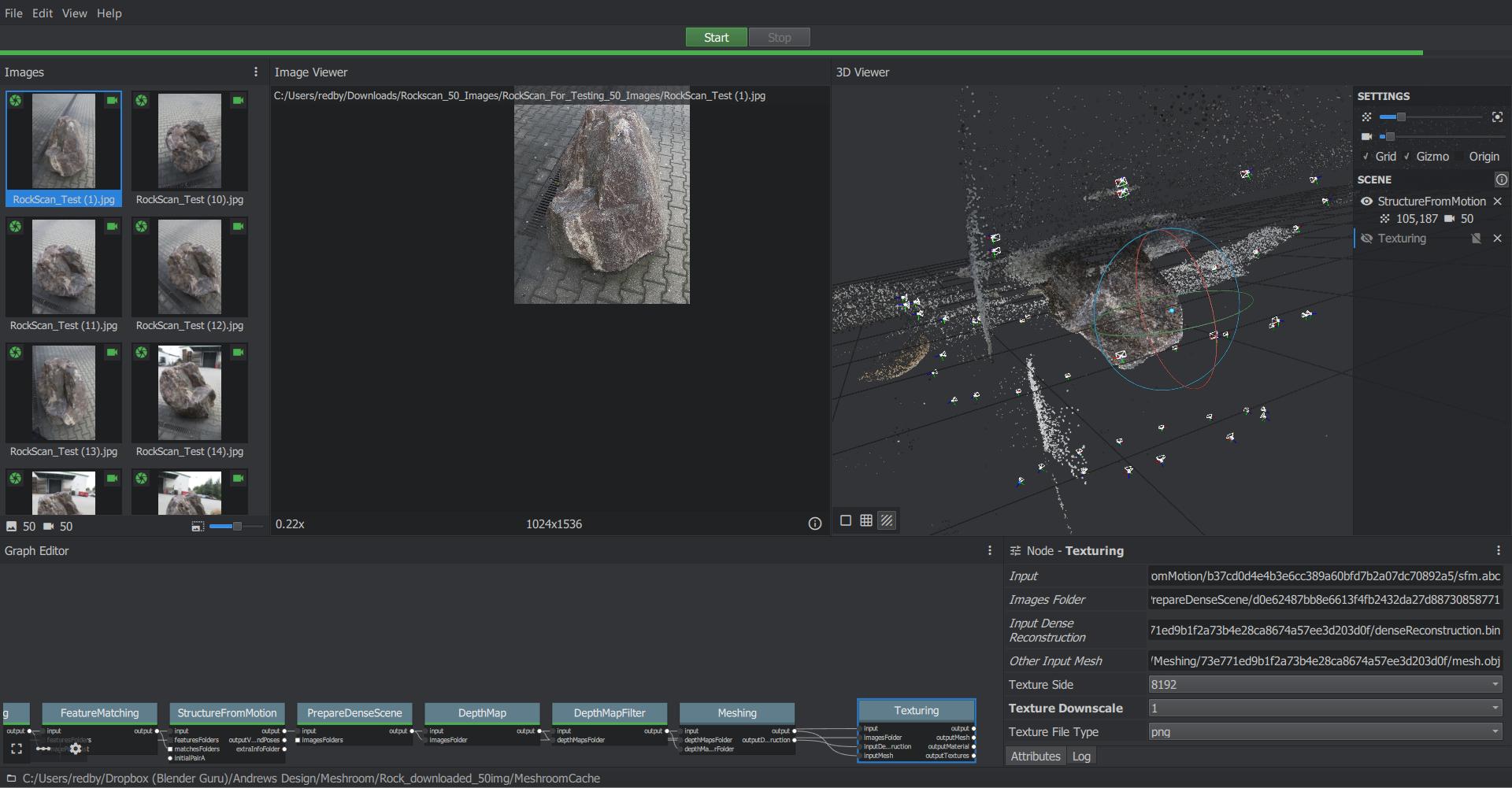The width and height of the screenshot is (1512, 788).
Task: Open the Texture Downscale dropdown
Action: tap(1325, 708)
